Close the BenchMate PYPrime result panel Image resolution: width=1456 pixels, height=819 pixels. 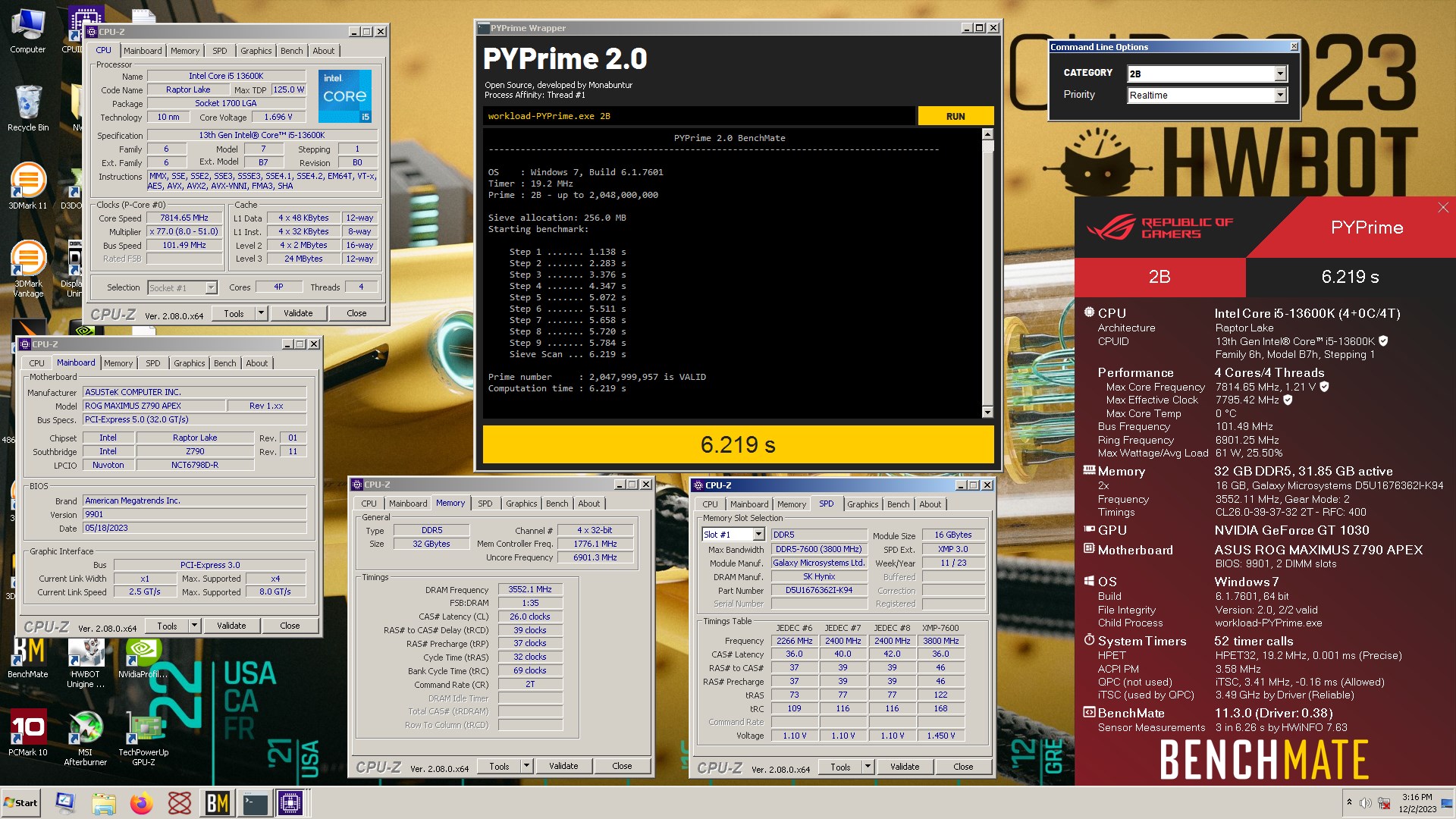pos(1443,208)
